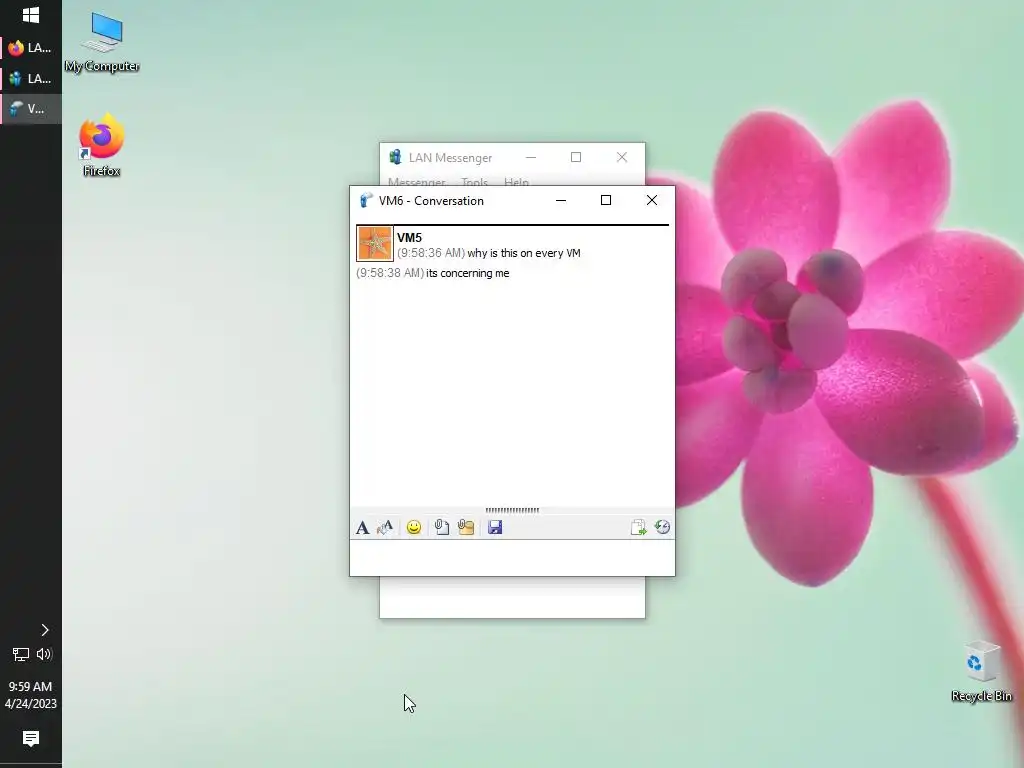This screenshot has width=1024, height=768.
Task: Open the Tools menu in LAN Messenger window
Action: click(474, 182)
